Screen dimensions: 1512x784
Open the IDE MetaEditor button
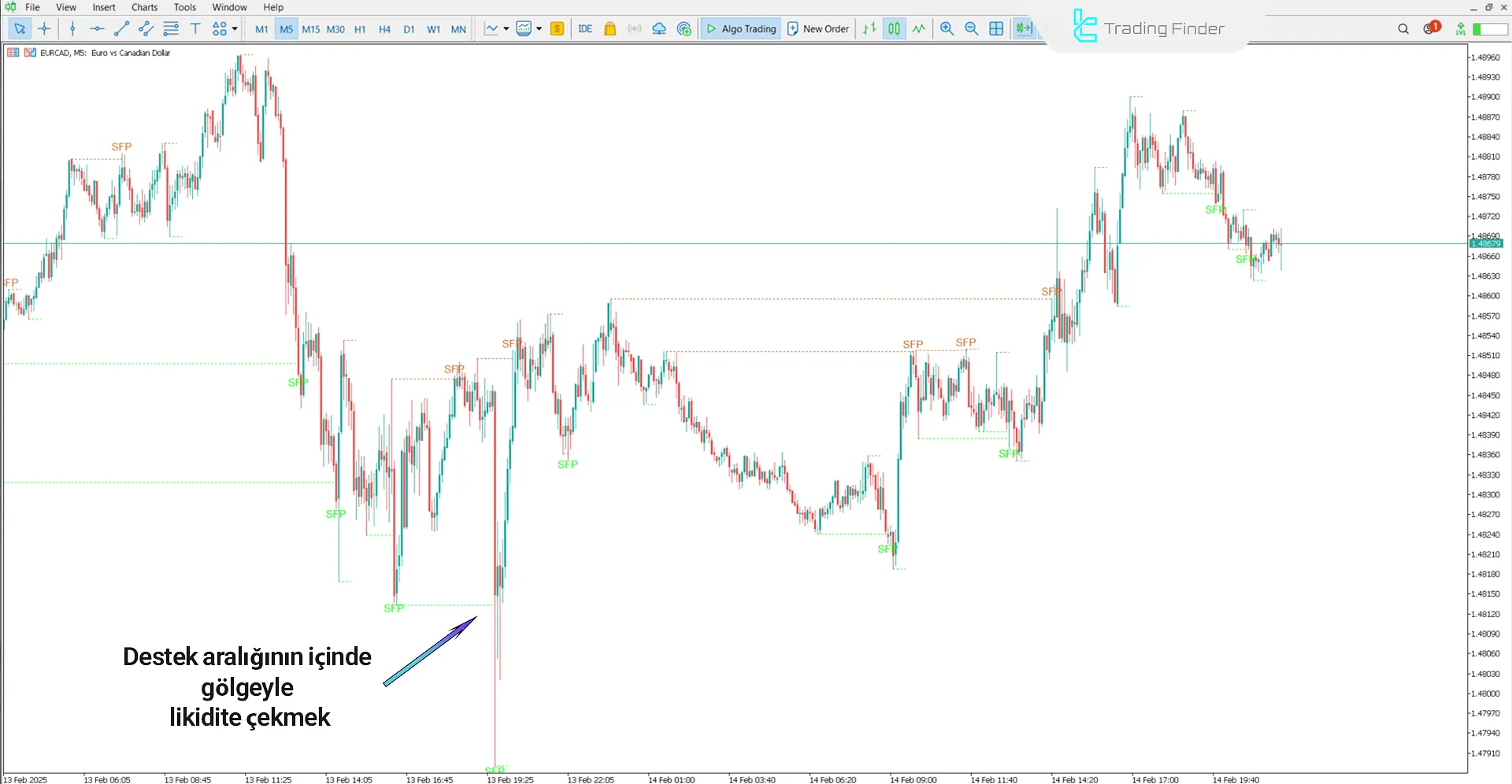coord(585,29)
